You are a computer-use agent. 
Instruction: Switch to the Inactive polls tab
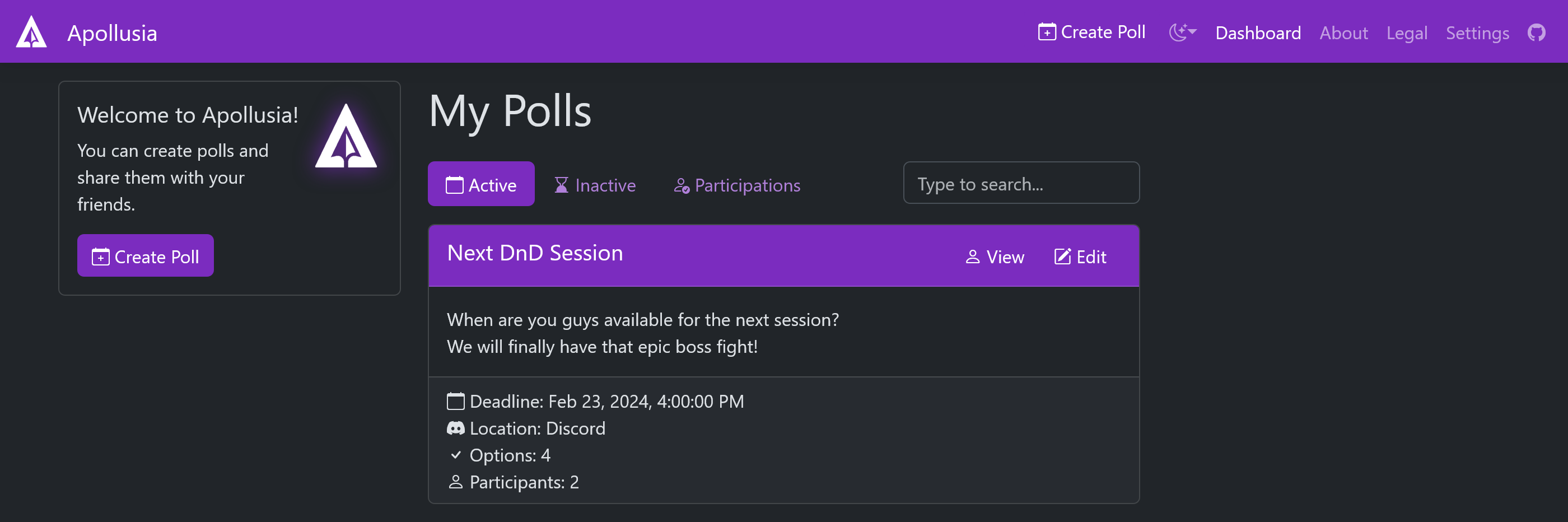[595, 185]
